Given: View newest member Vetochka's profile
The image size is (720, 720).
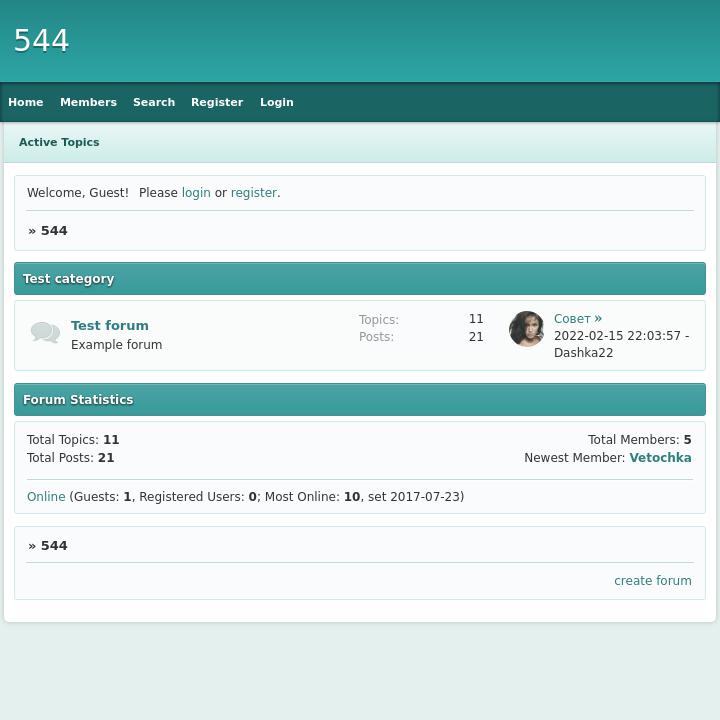Looking at the screenshot, I should pyautogui.click(x=660, y=458).
